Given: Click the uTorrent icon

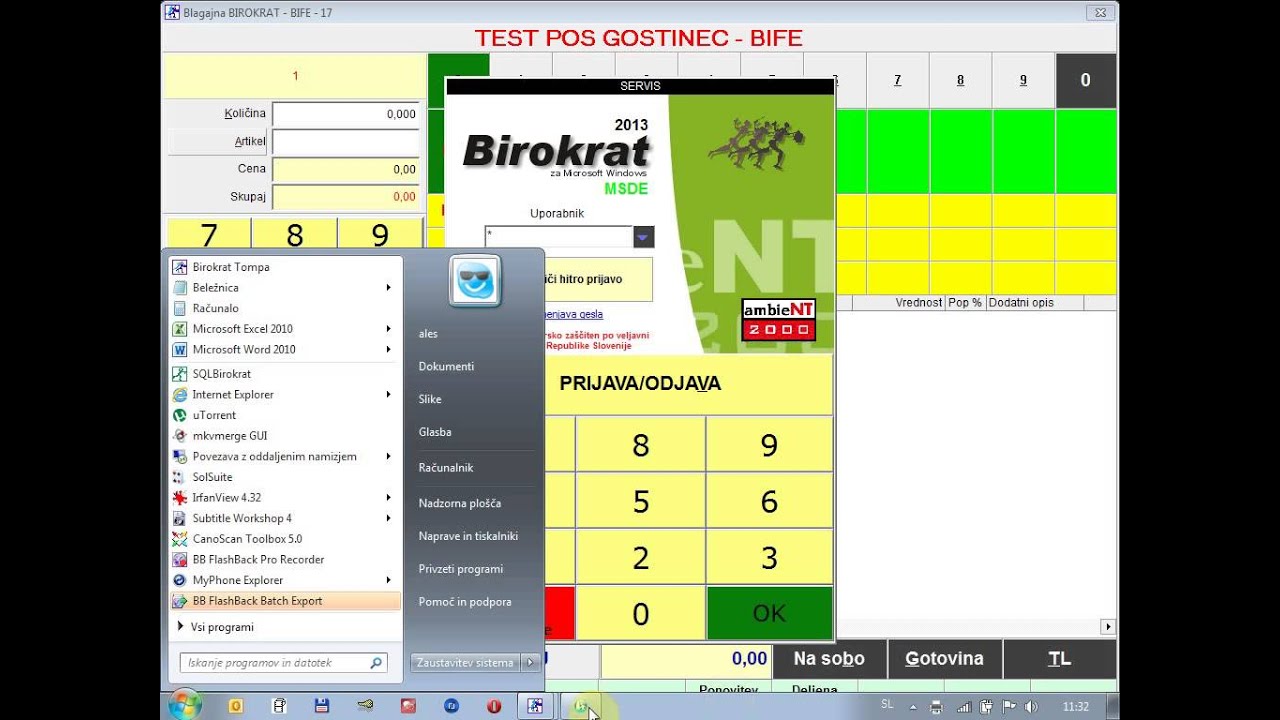Looking at the screenshot, I should 180,415.
